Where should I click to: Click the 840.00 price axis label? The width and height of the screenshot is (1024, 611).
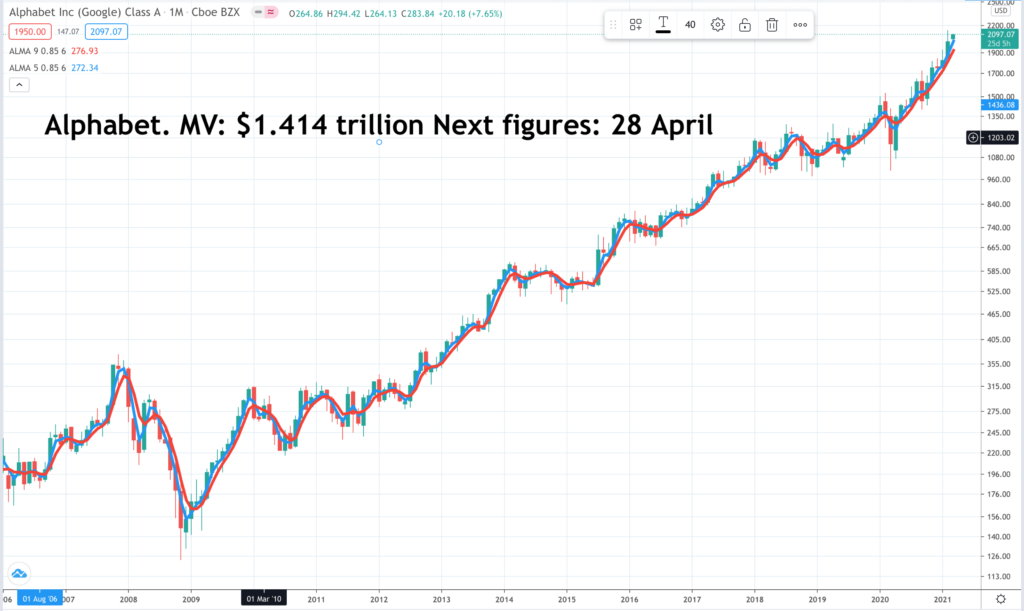tap(1000, 204)
